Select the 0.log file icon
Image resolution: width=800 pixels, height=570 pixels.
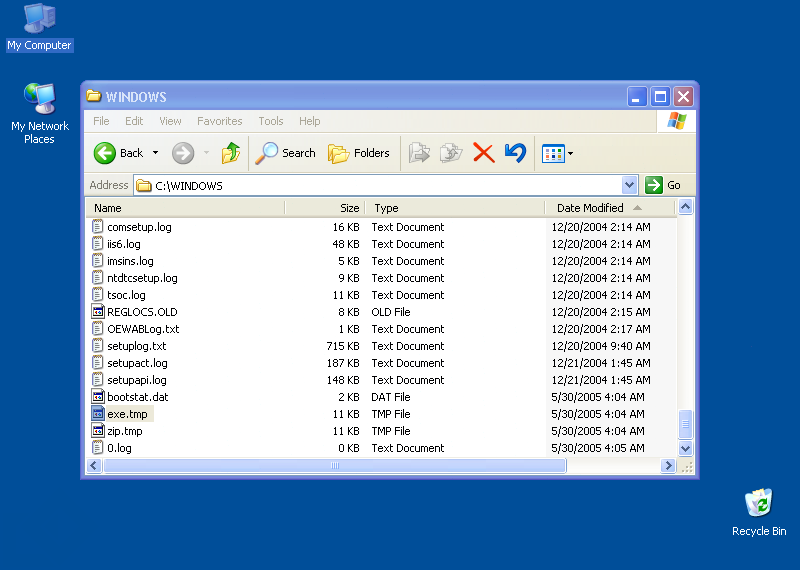point(97,448)
